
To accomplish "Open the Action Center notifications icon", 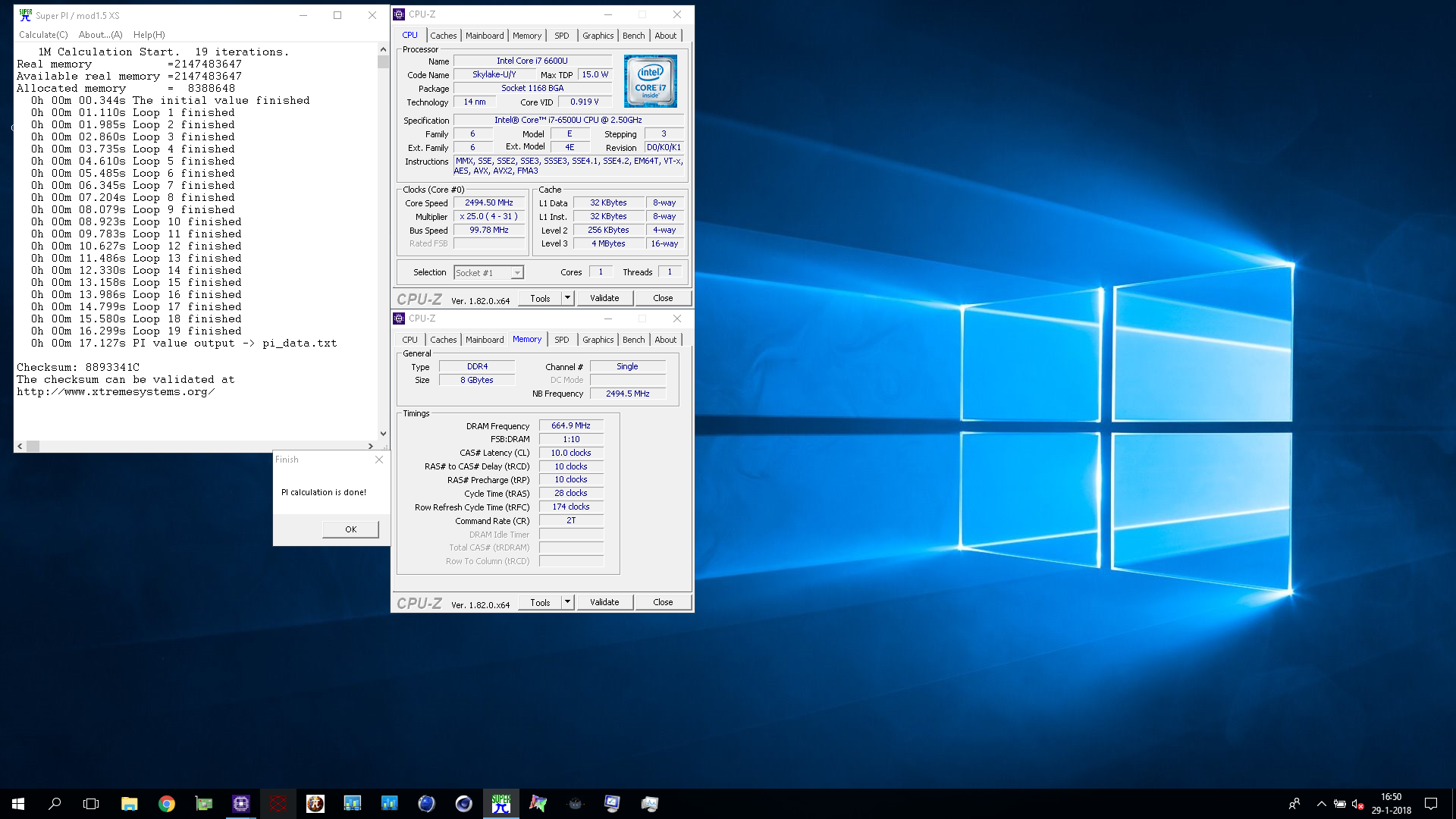I will (x=1431, y=804).
